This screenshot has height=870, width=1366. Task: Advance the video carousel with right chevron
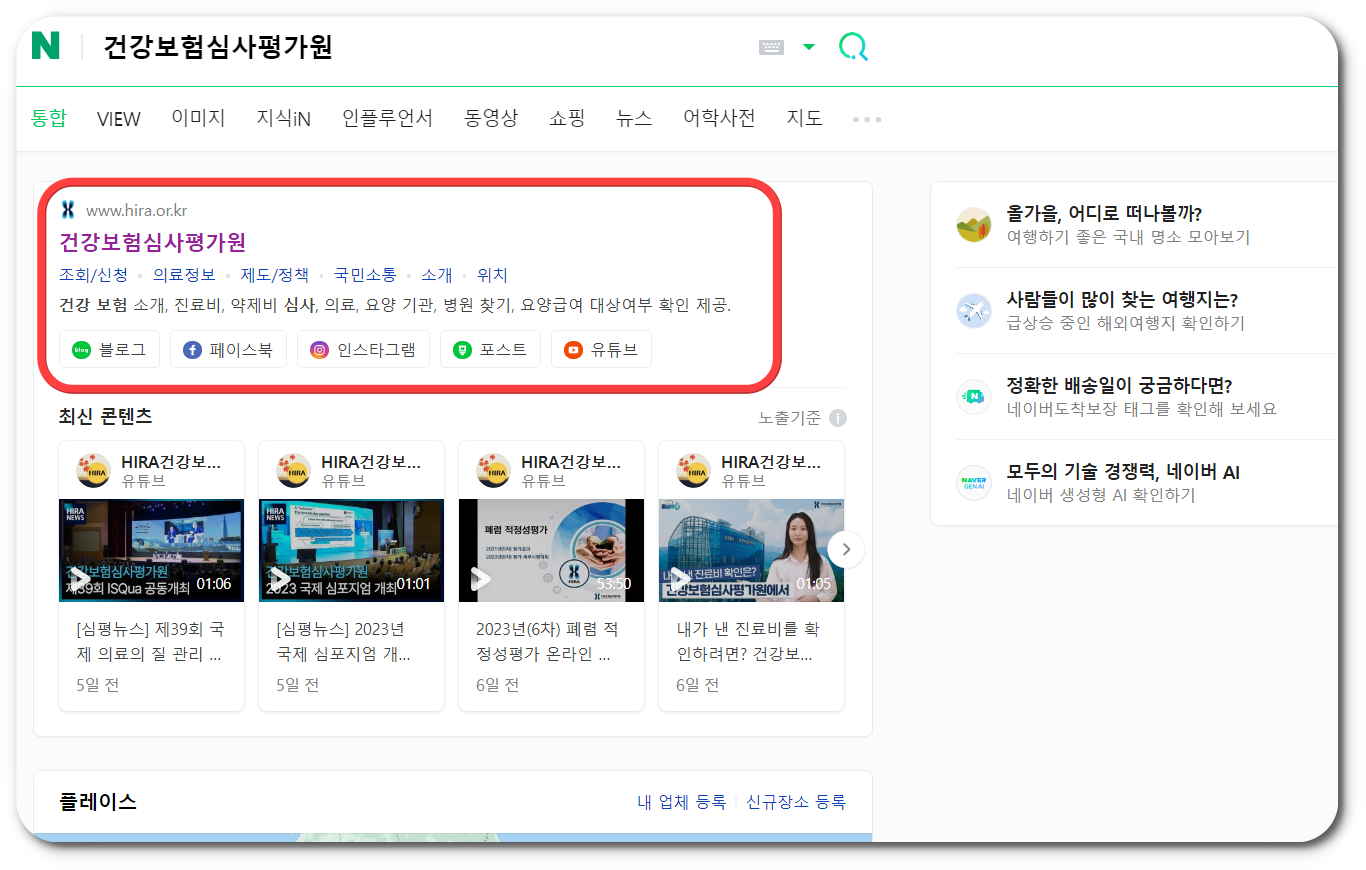[x=845, y=549]
